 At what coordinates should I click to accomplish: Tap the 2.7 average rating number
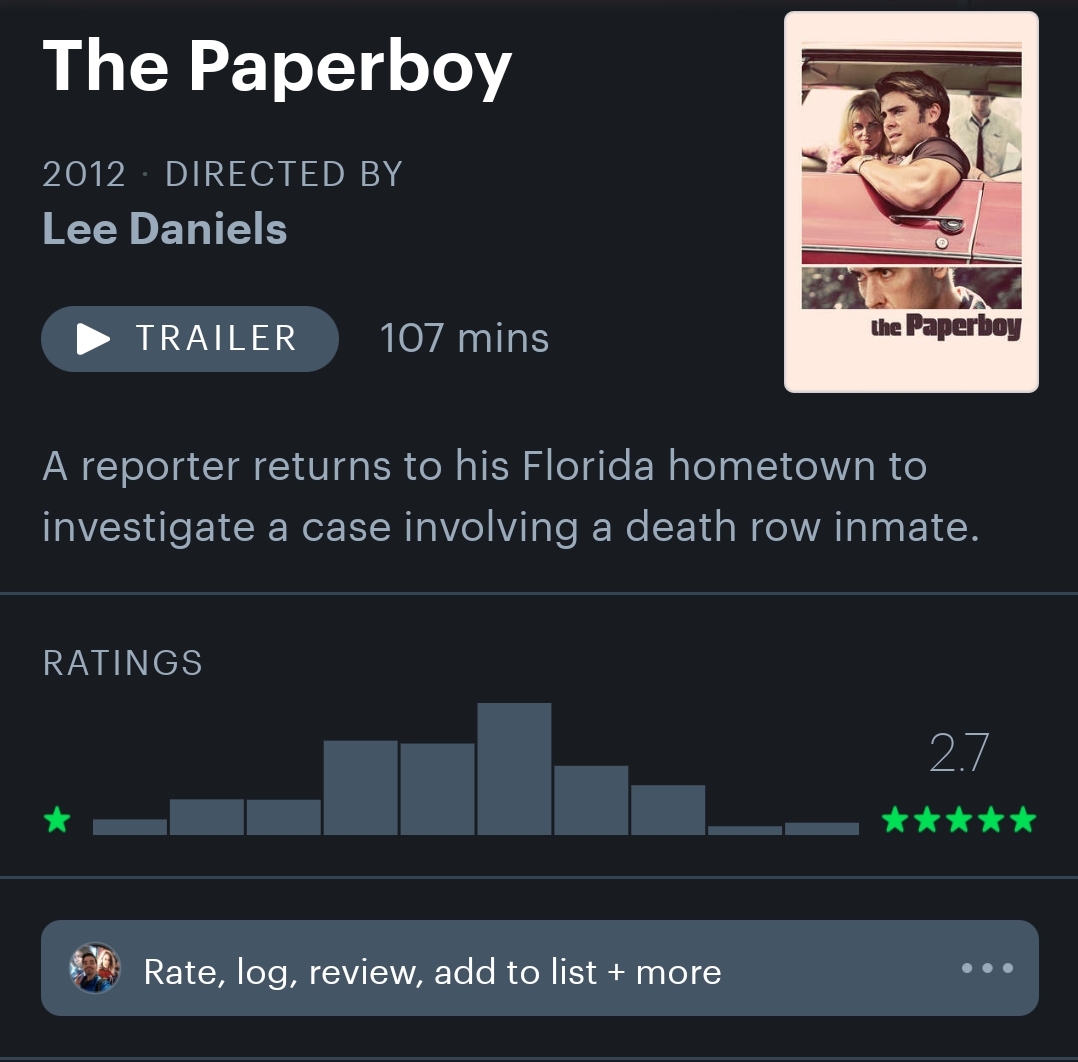(959, 753)
